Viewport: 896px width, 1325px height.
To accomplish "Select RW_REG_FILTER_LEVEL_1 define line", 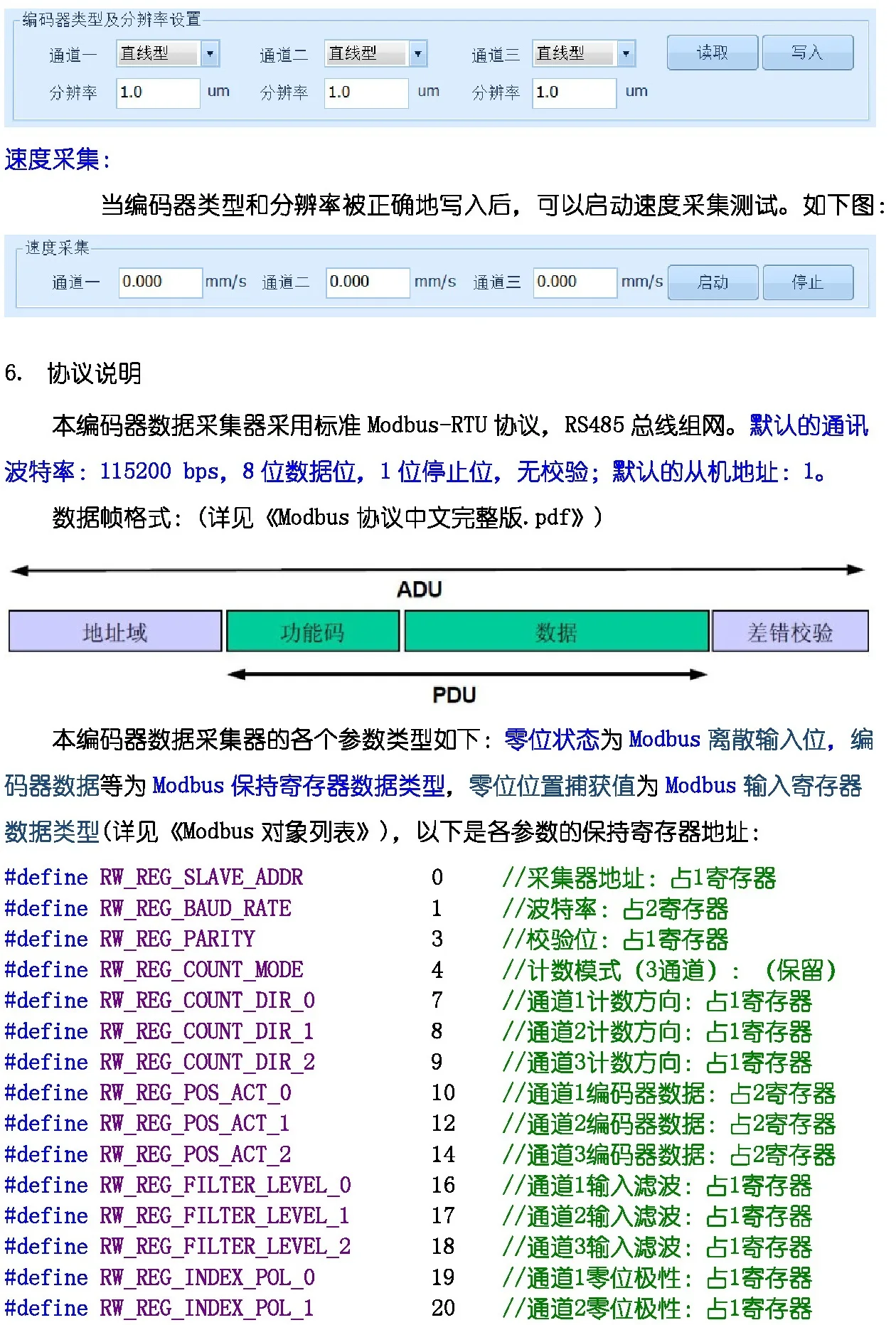I will [x=408, y=1216].
